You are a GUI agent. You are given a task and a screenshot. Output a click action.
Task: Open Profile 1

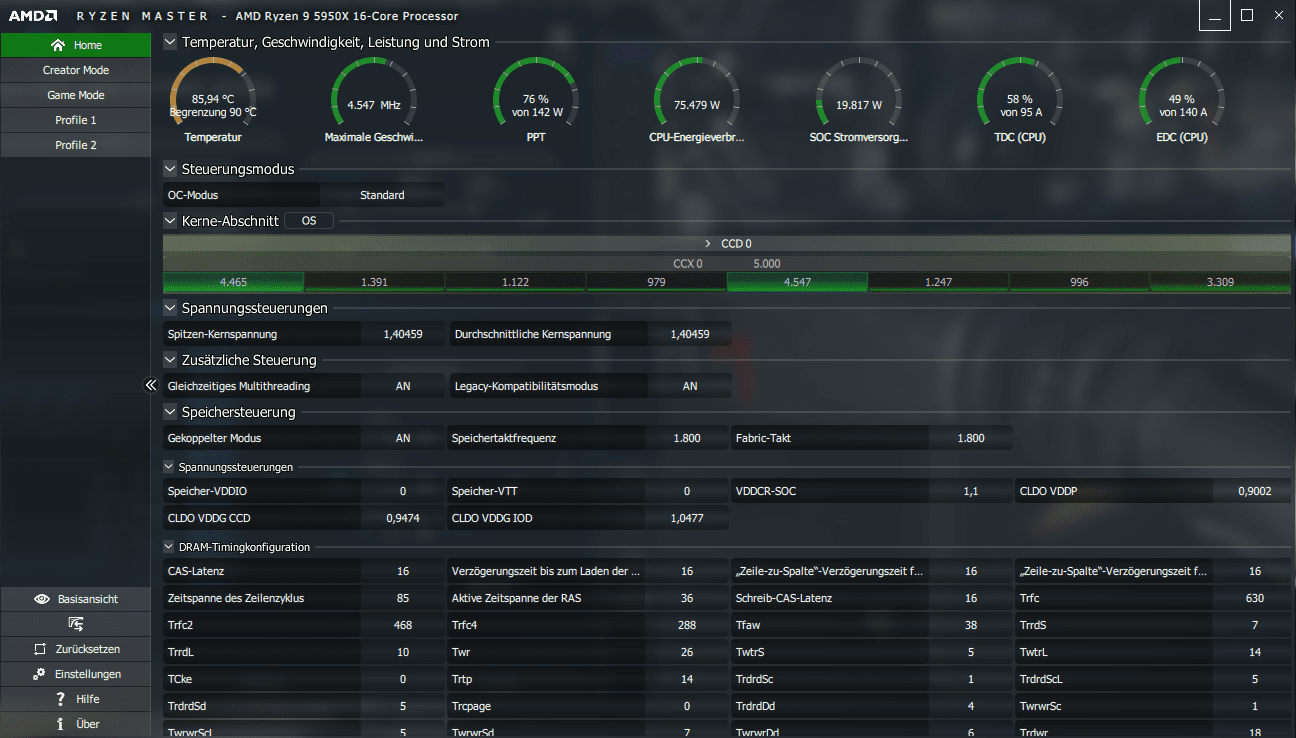pos(76,120)
